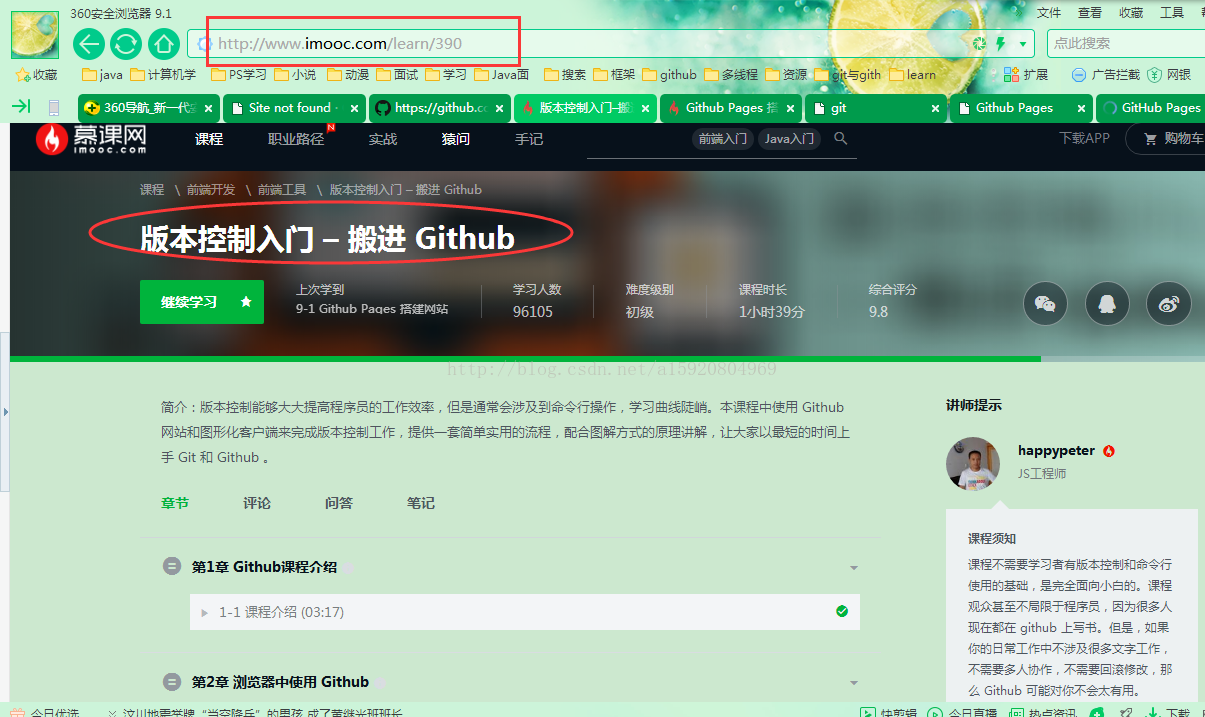Open the 工具 browser menu

coord(1172,13)
